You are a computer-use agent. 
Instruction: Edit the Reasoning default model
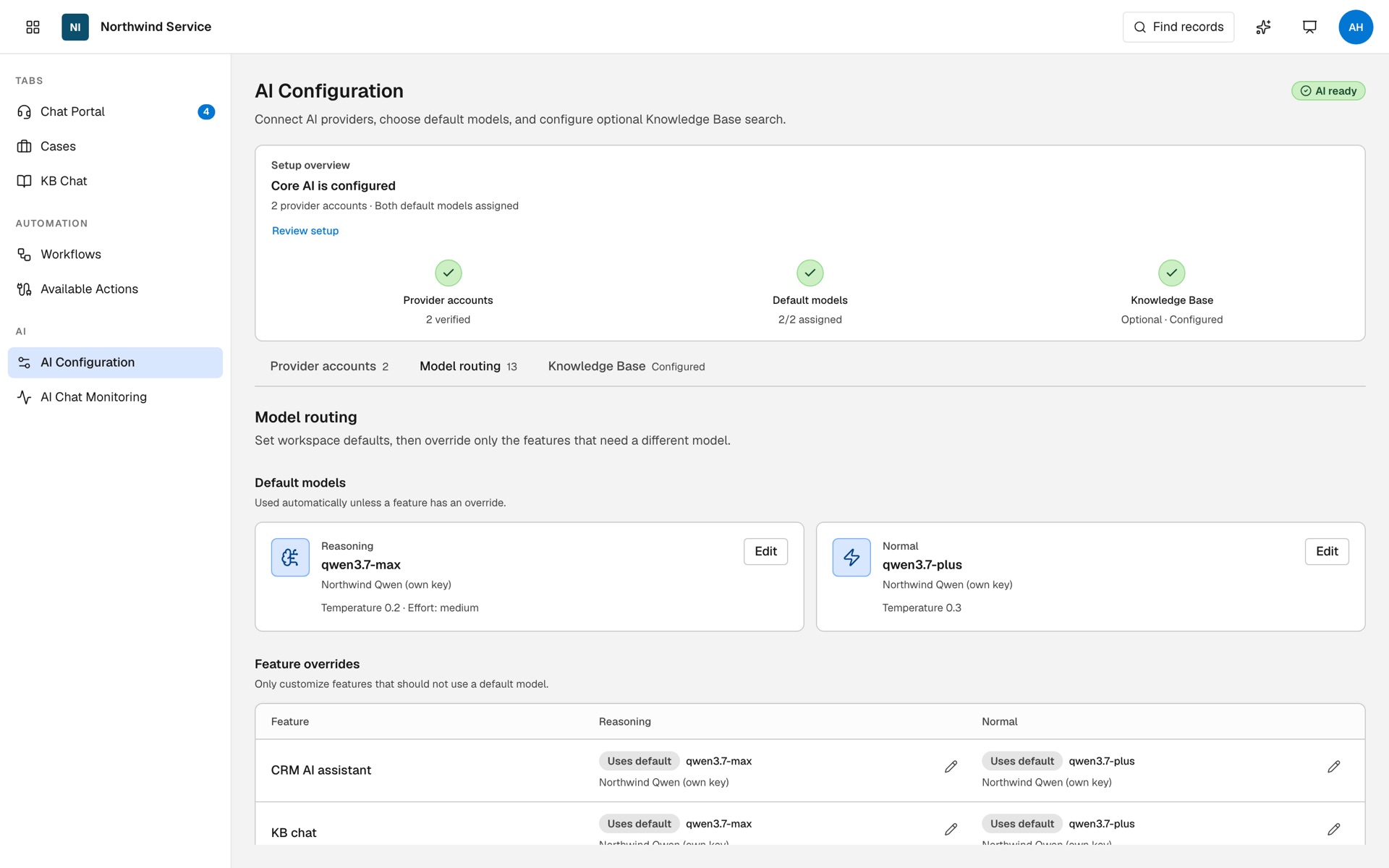765,551
